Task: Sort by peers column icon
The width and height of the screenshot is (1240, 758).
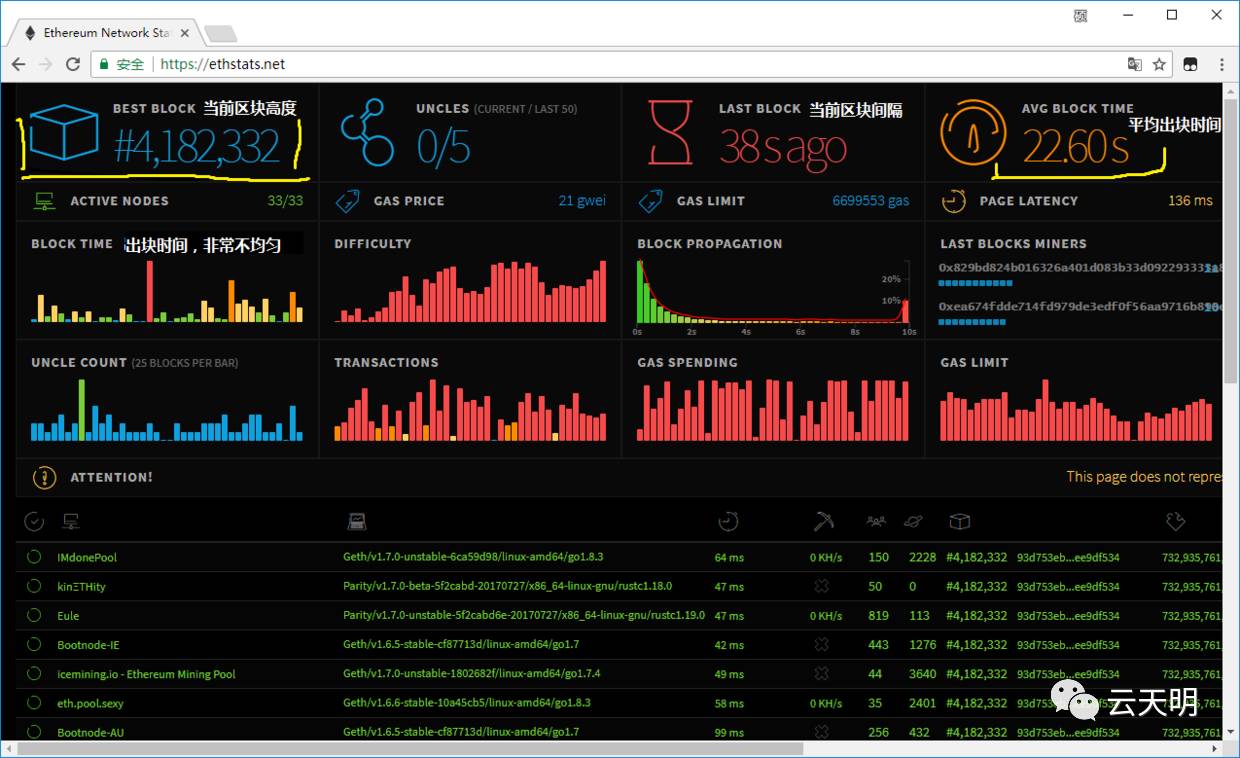Action: click(x=876, y=521)
